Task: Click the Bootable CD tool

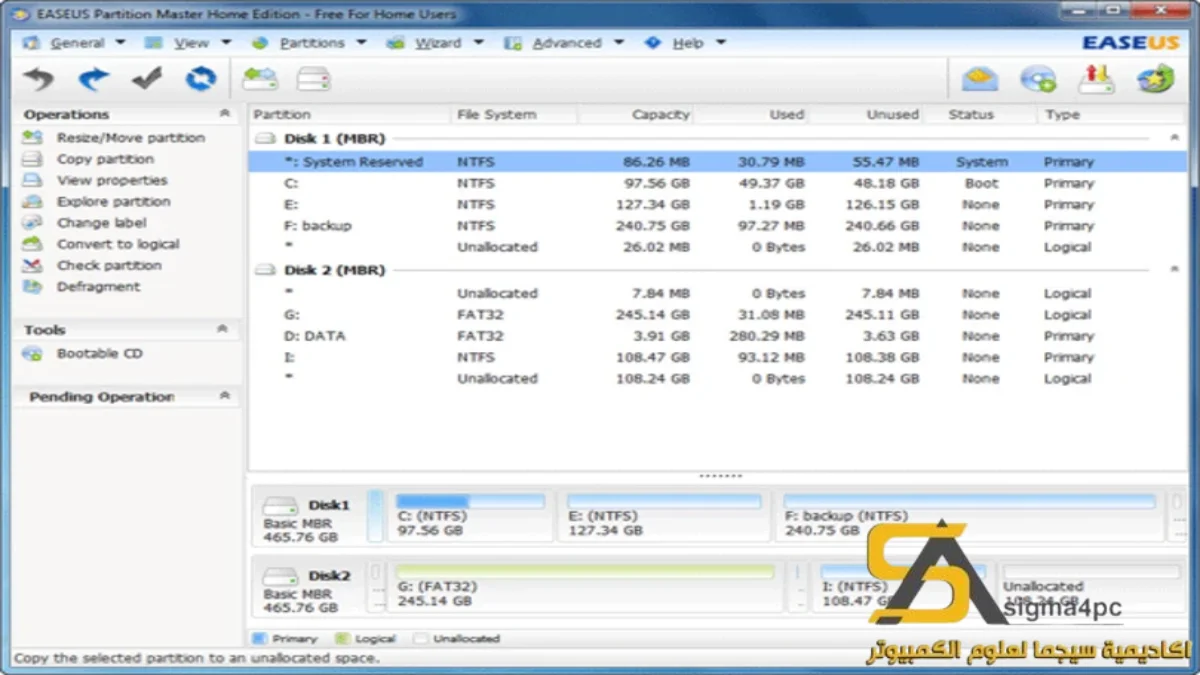Action: [100, 353]
